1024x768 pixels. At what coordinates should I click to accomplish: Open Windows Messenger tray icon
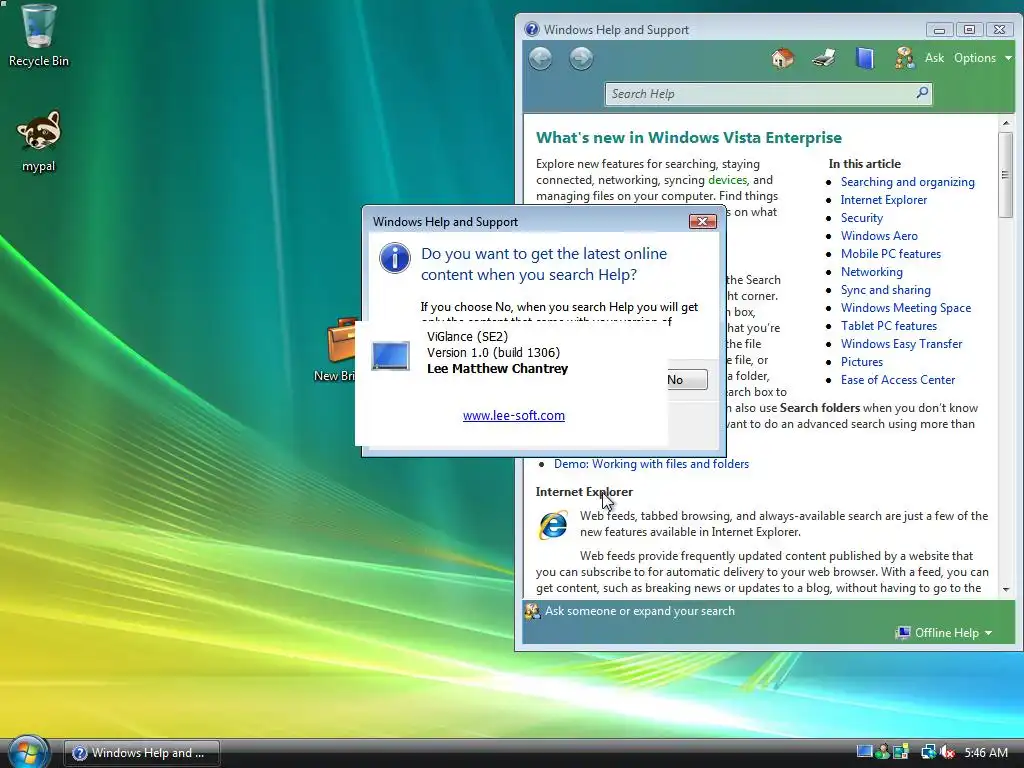[x=882, y=752]
